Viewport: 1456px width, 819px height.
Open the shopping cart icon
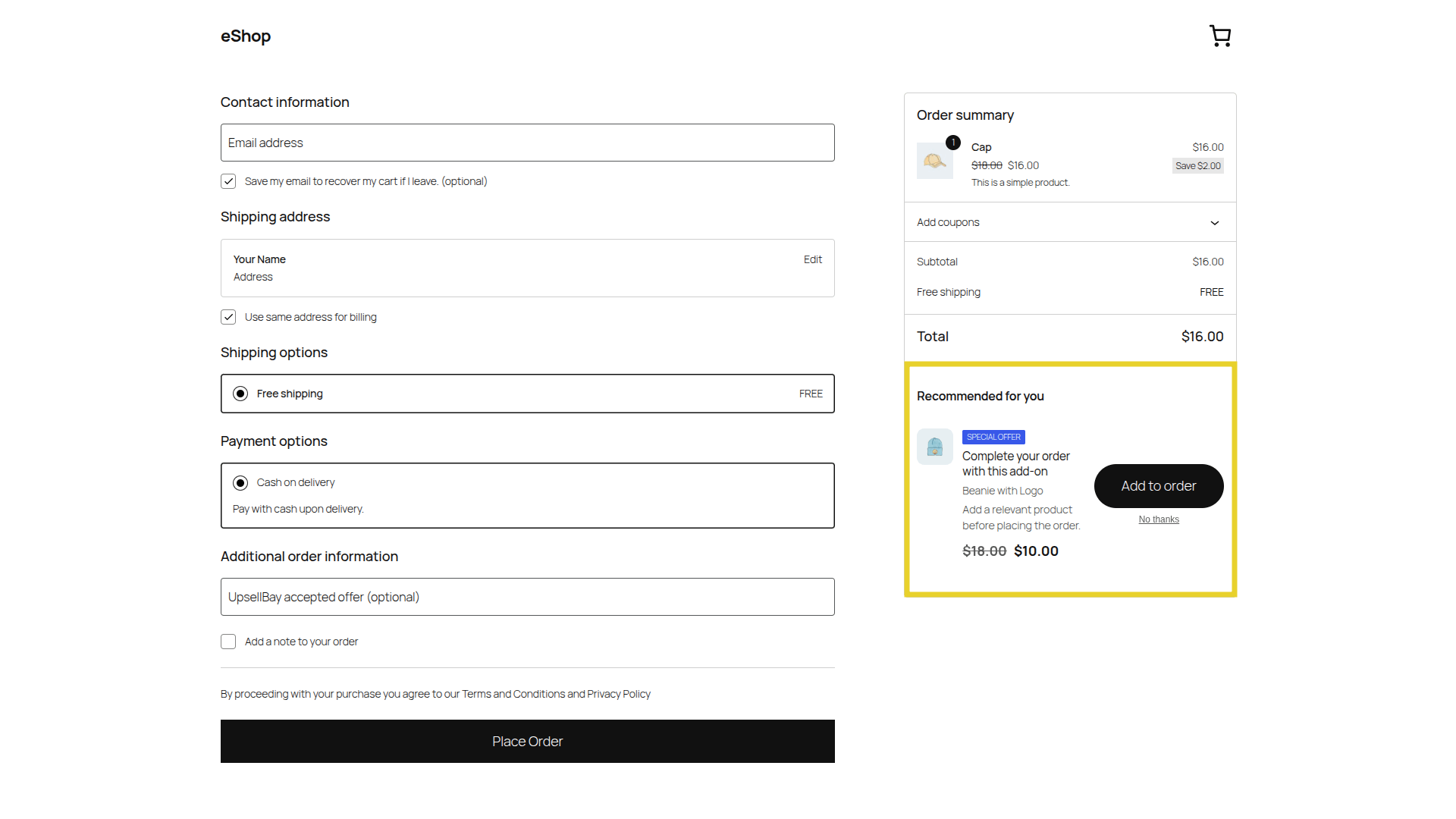coord(1220,36)
